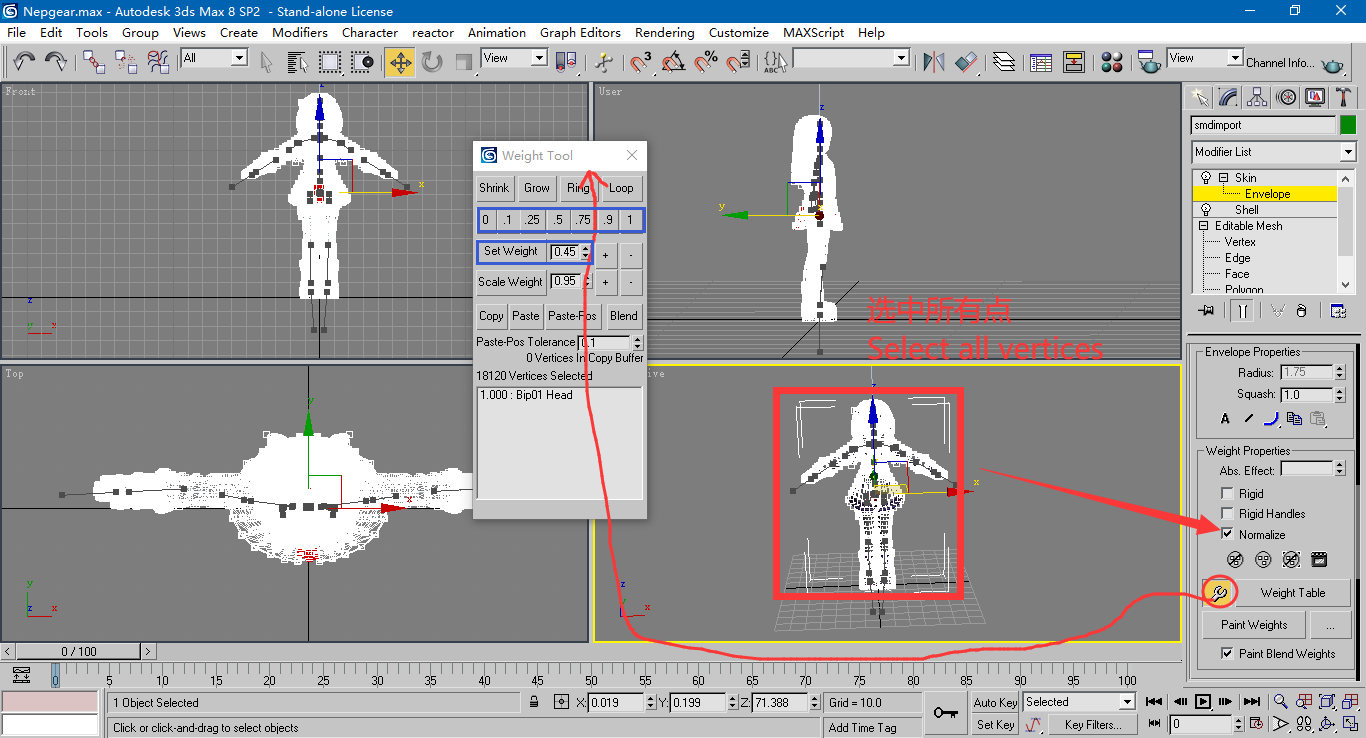The height and width of the screenshot is (738, 1366).
Task: Collapse the Skin modifier tree node
Action: [x=1223, y=178]
